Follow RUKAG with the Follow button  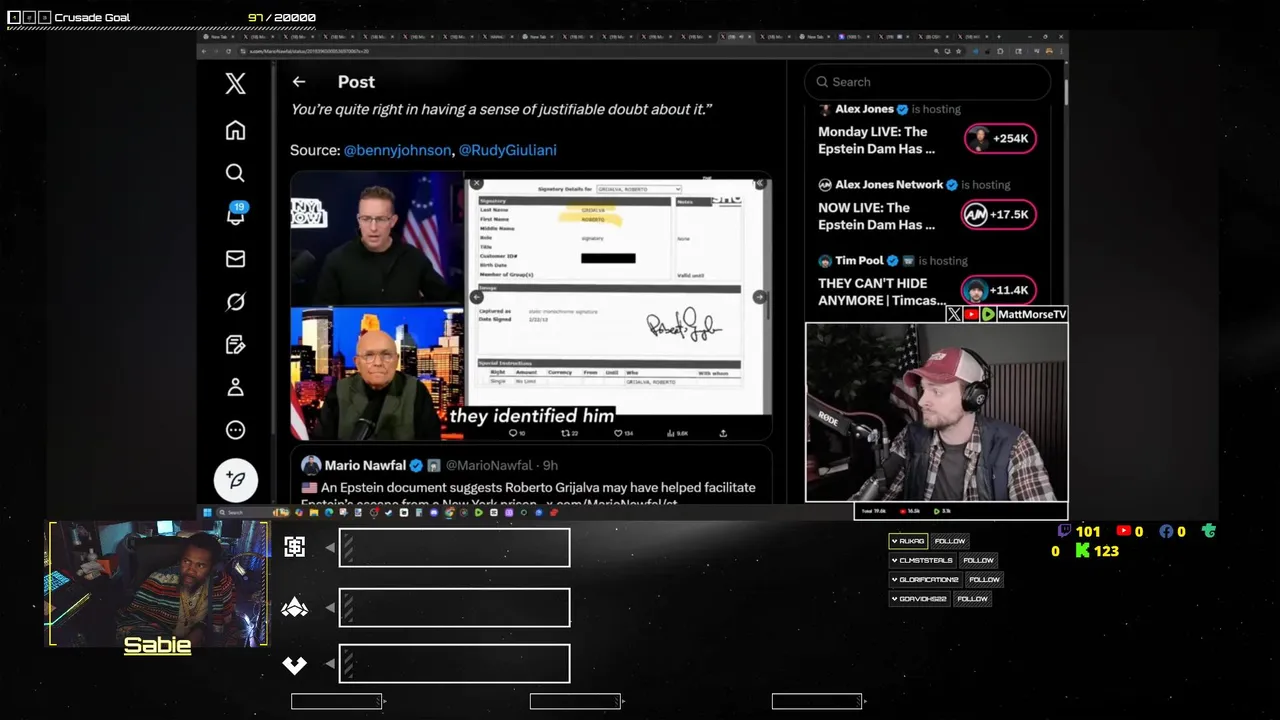coord(950,541)
